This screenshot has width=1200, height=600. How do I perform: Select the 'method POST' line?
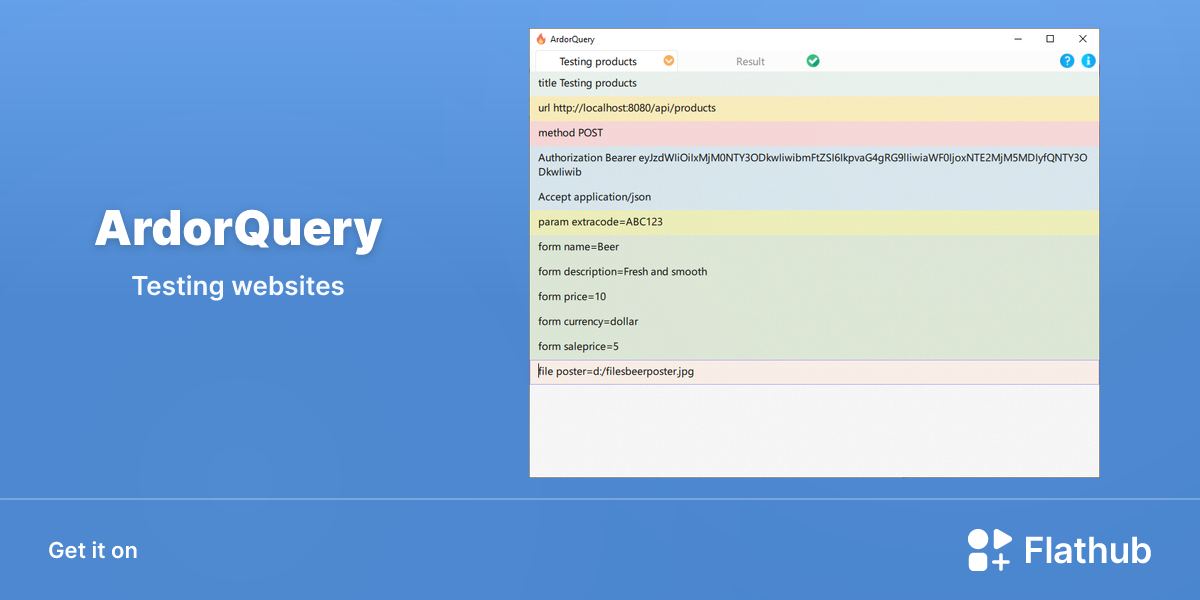click(814, 133)
